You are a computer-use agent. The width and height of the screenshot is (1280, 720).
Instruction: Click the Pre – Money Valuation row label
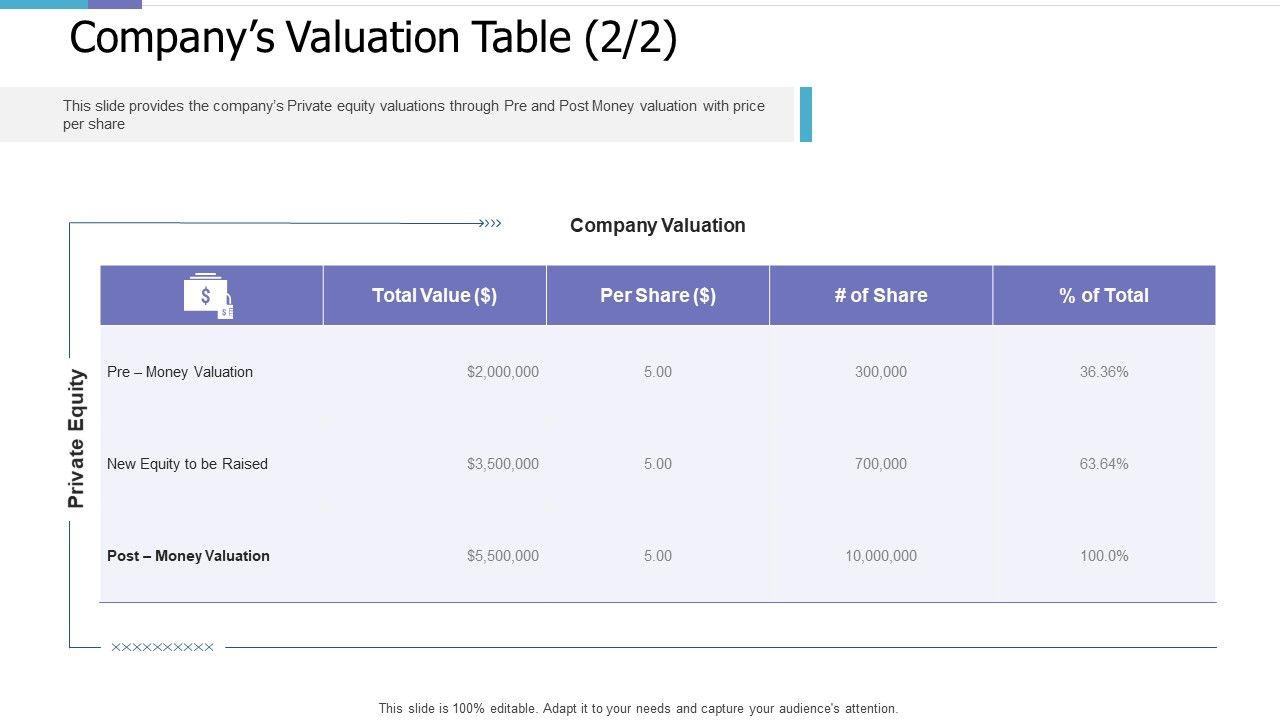[x=180, y=372]
